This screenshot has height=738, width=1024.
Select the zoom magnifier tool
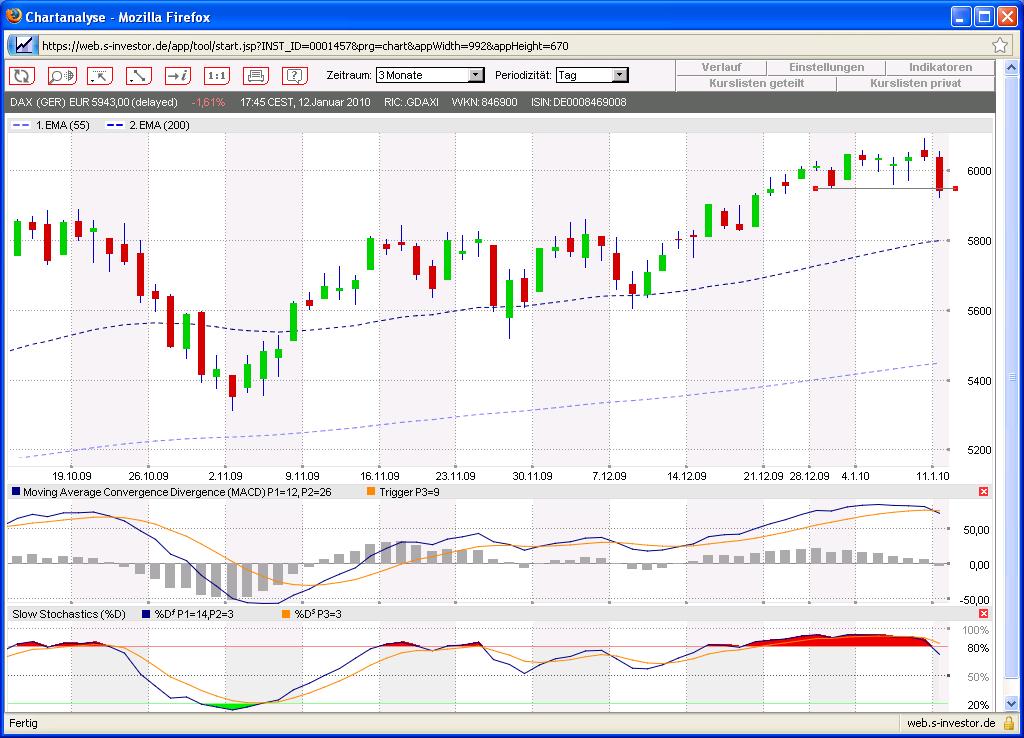pyautogui.click(x=61, y=75)
